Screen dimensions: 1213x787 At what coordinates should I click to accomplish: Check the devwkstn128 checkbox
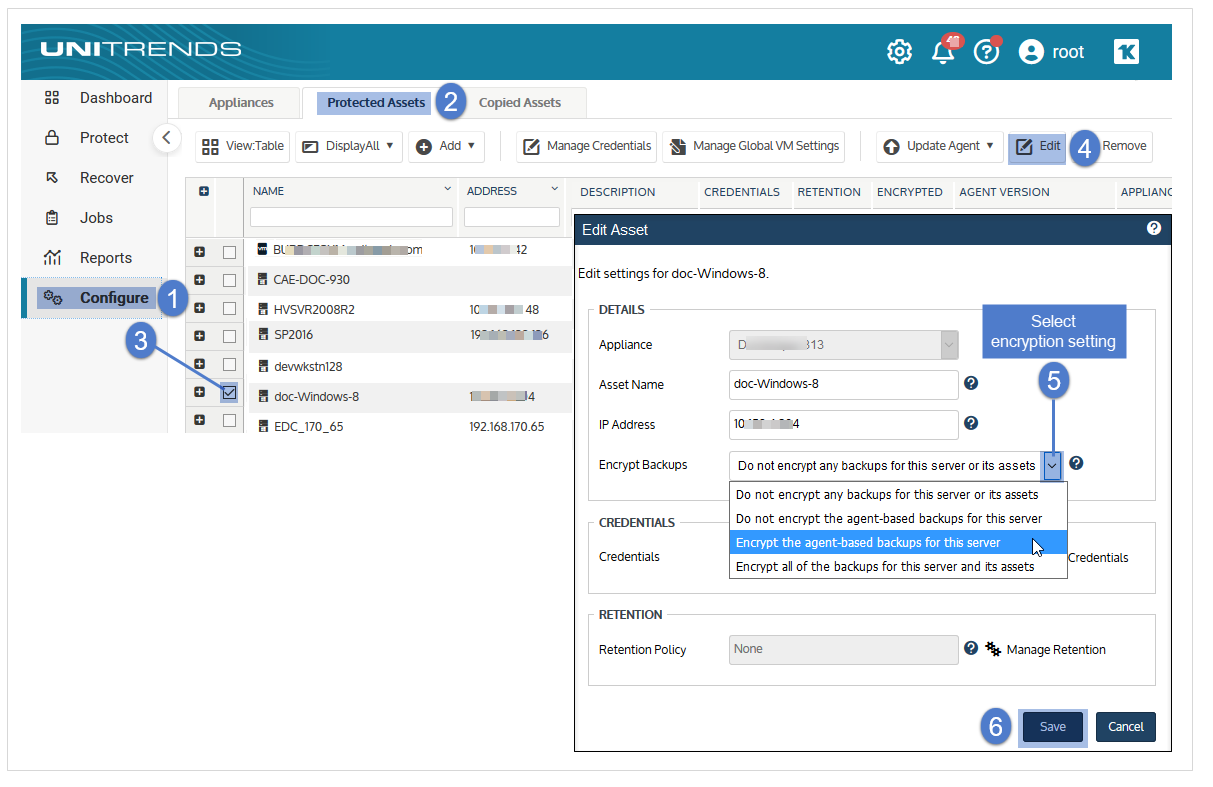coord(229,365)
